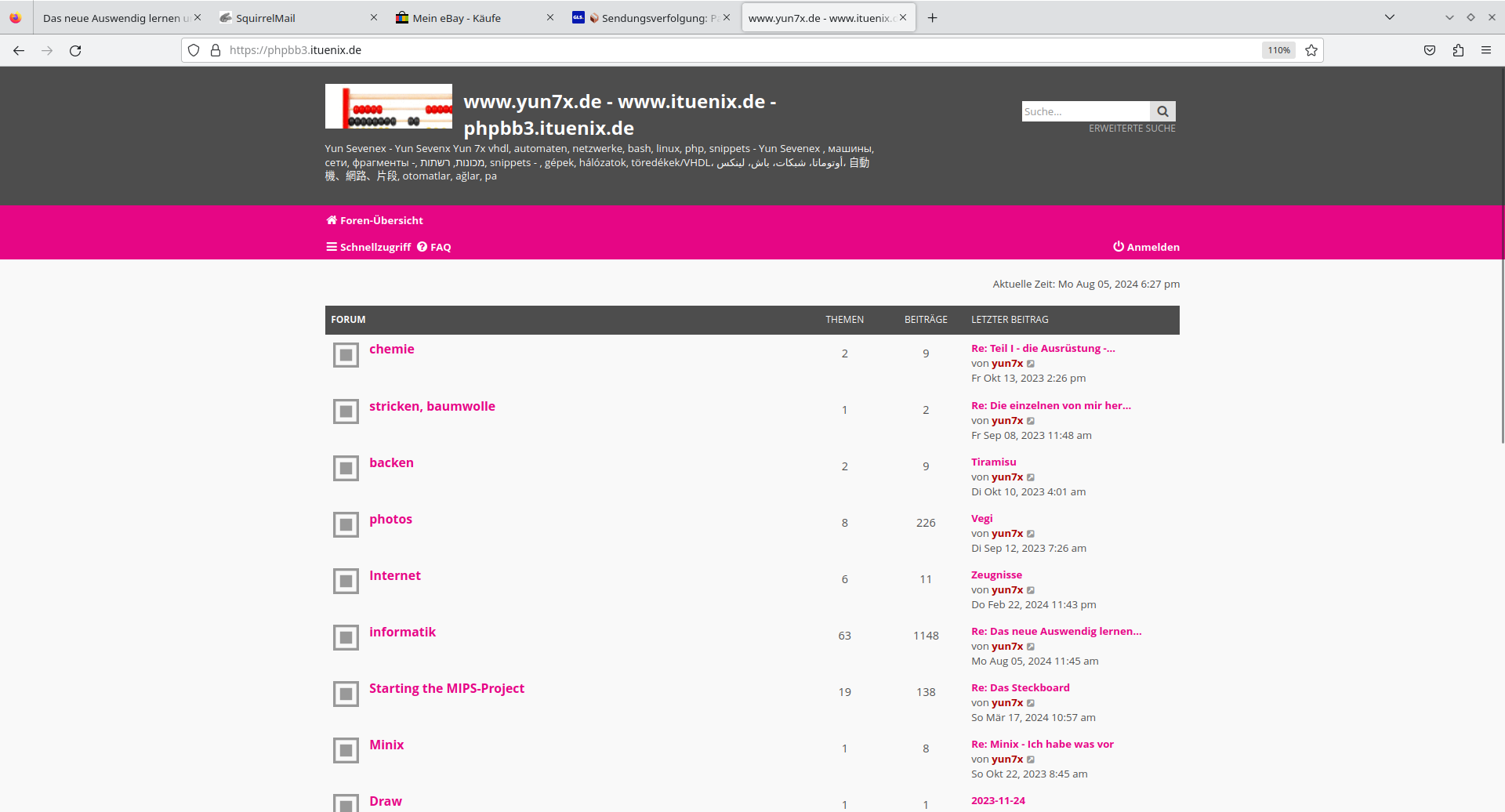Open the Firefox hamburger application menu
This screenshot has width=1505, height=812.
click(1486, 51)
